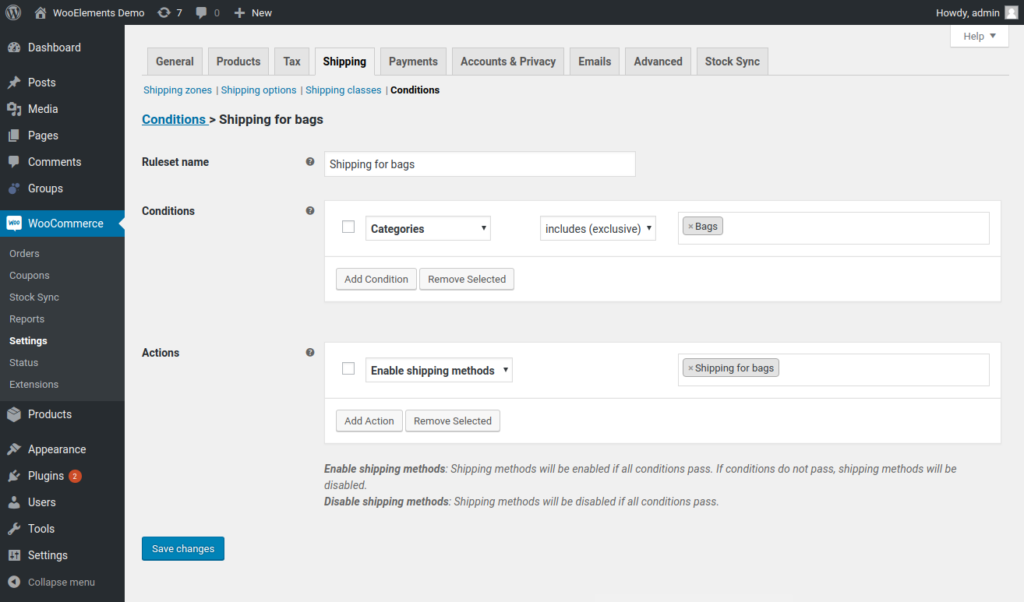
Task: Expand the Help dropdown top right
Action: [978, 35]
